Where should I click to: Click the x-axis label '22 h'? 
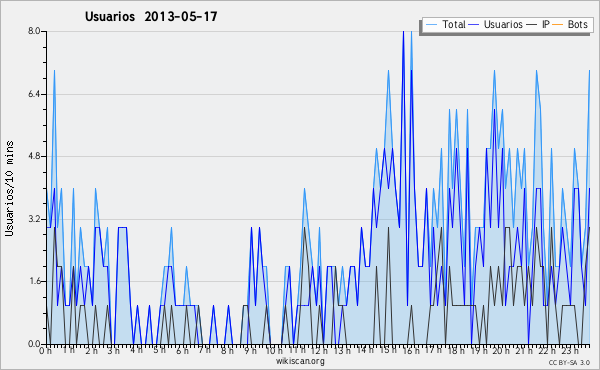[546, 350]
